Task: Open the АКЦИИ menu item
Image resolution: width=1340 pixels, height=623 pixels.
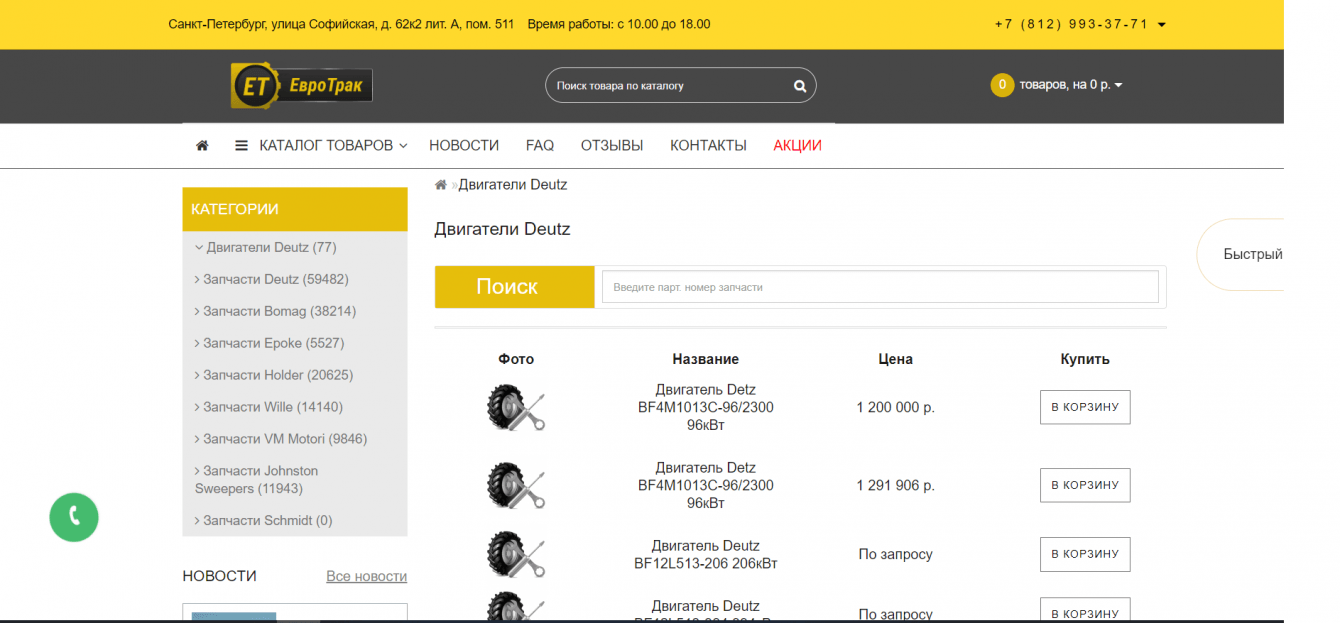Action: pyautogui.click(x=797, y=146)
